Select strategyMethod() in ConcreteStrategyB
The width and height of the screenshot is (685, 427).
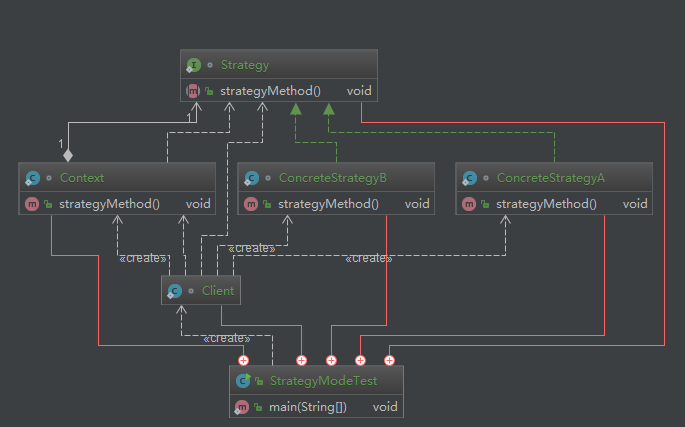328,204
